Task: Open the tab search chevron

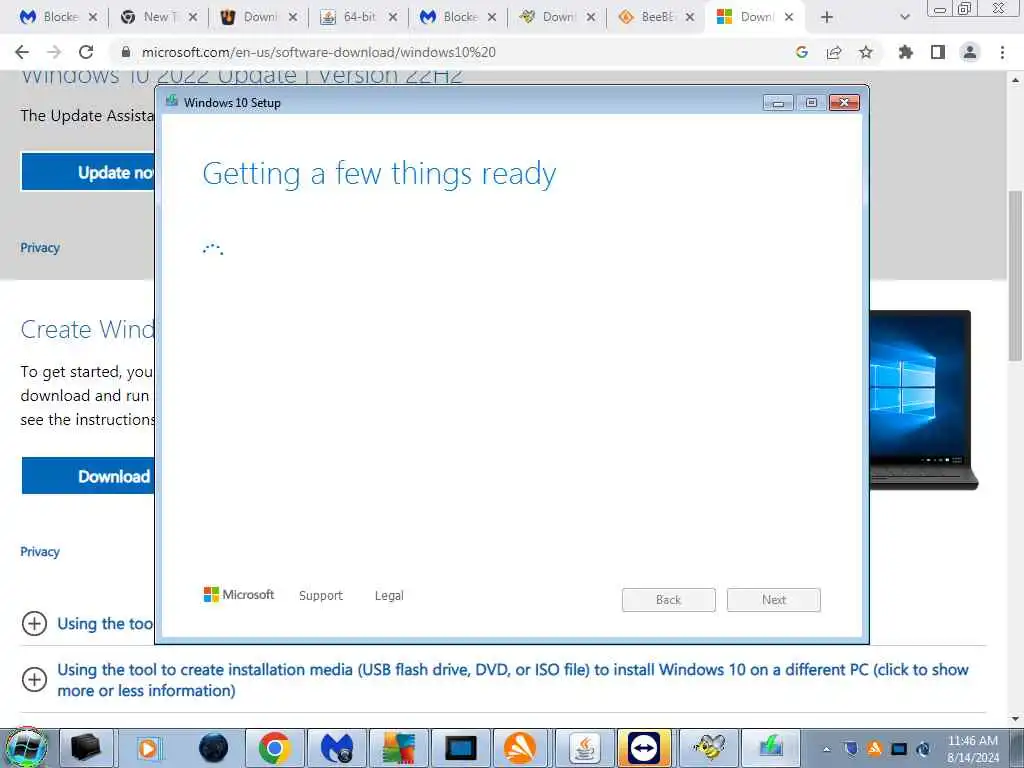Action: (x=904, y=17)
